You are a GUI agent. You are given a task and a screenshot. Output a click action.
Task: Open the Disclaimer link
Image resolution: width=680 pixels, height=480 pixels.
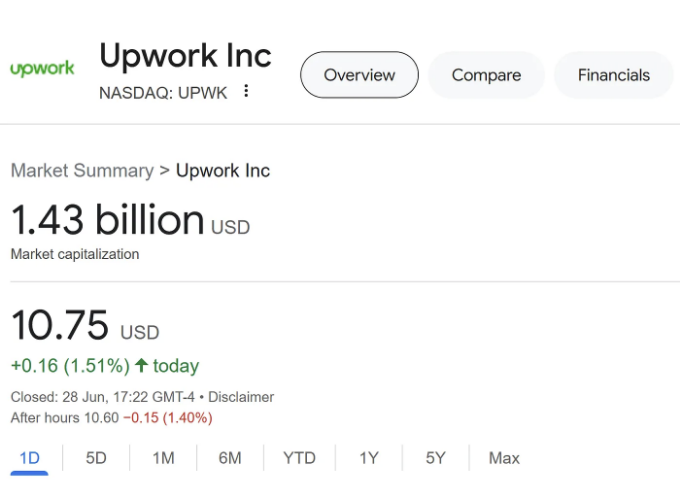pyautogui.click(x=241, y=397)
